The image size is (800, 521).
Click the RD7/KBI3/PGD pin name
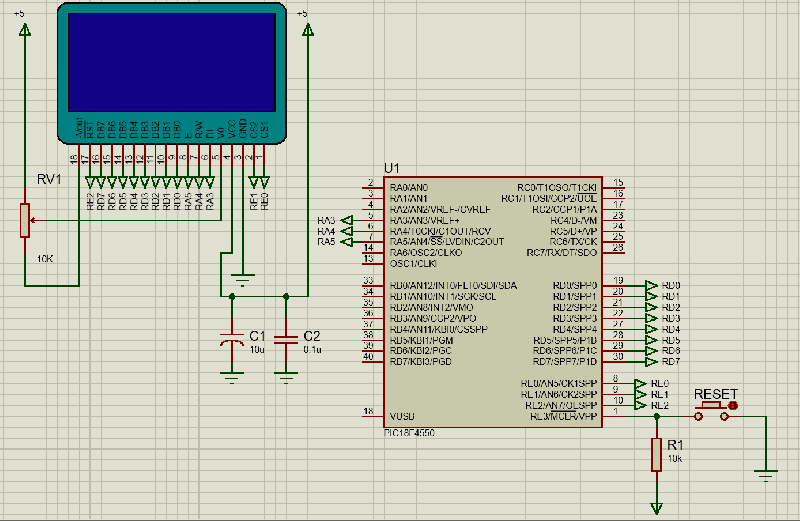[420, 362]
